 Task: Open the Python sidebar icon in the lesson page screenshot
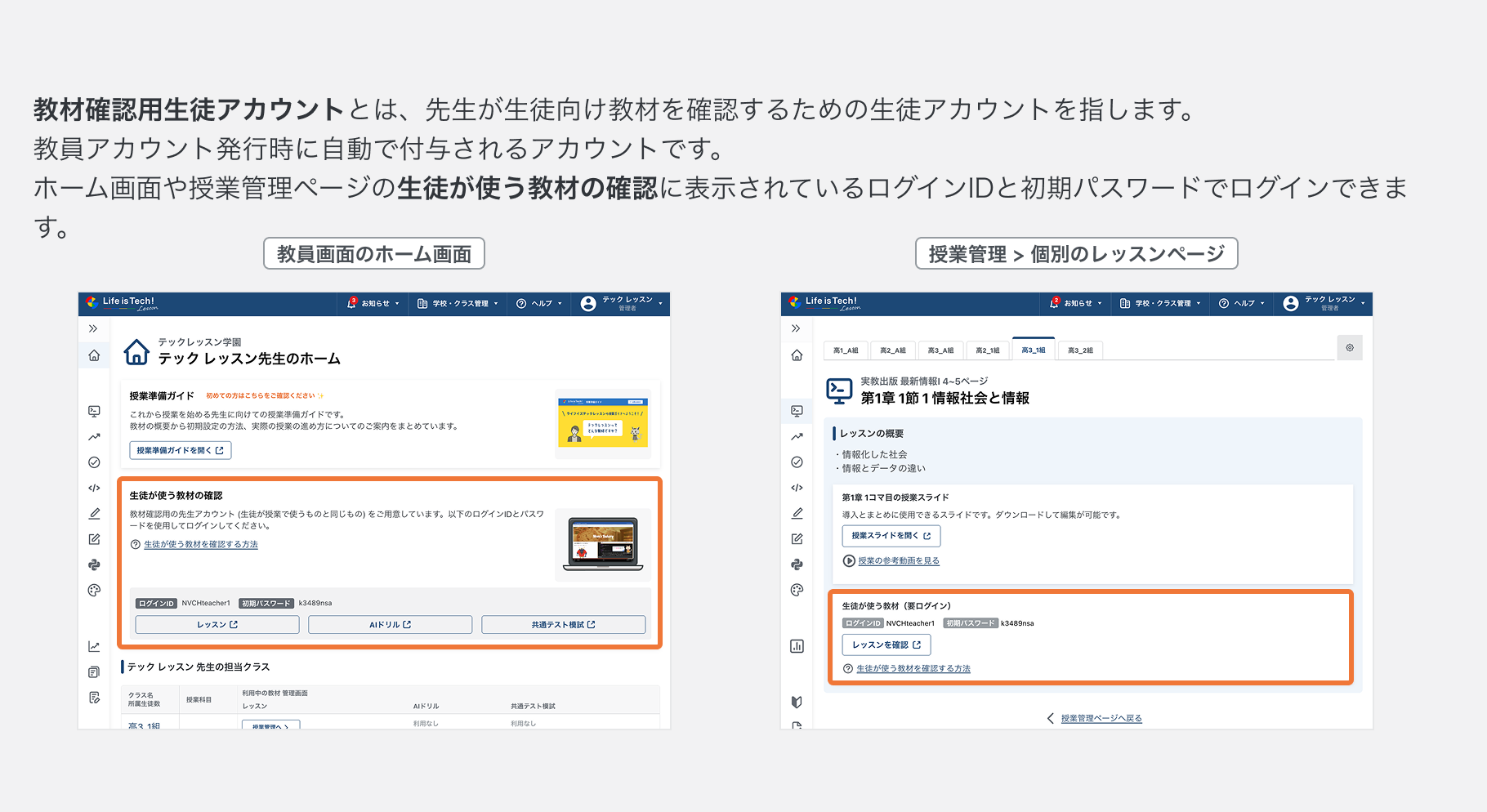coord(797,564)
